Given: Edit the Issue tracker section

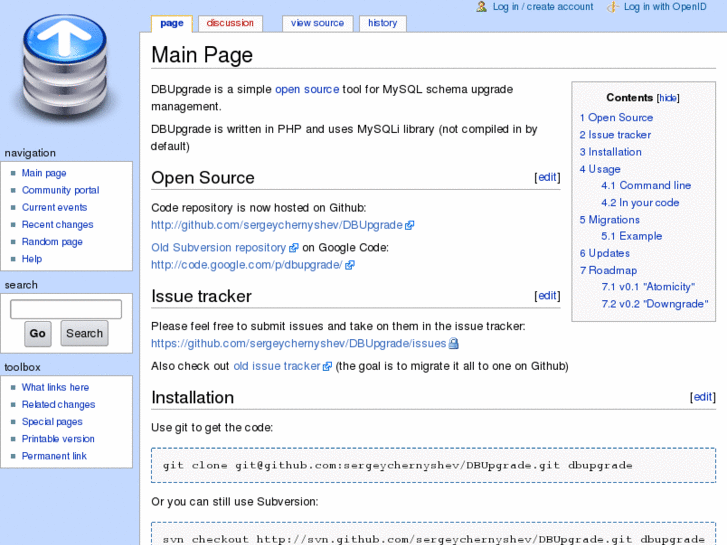Looking at the screenshot, I should pos(547,295).
